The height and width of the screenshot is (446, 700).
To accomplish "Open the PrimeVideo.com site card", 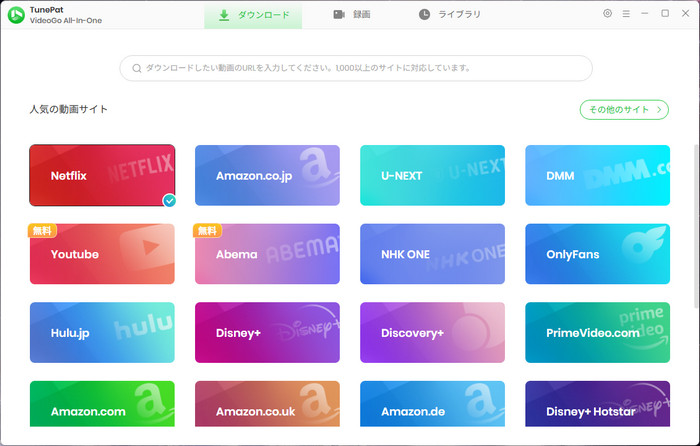I will 598,332.
